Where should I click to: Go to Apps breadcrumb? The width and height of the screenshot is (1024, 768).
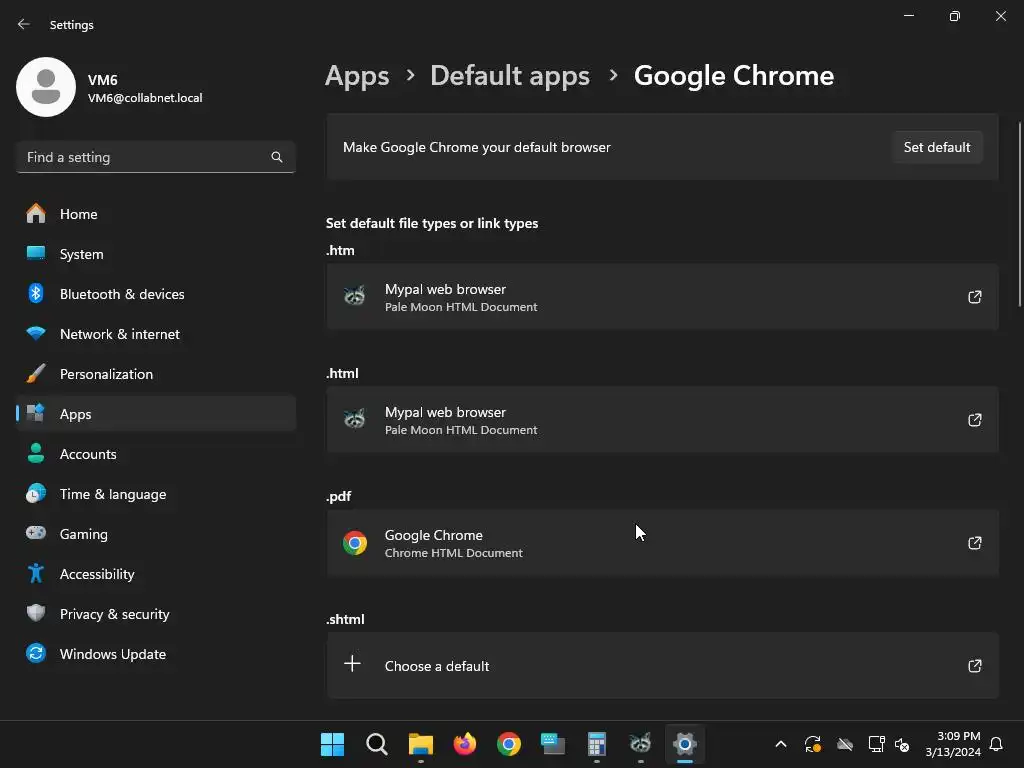point(357,76)
